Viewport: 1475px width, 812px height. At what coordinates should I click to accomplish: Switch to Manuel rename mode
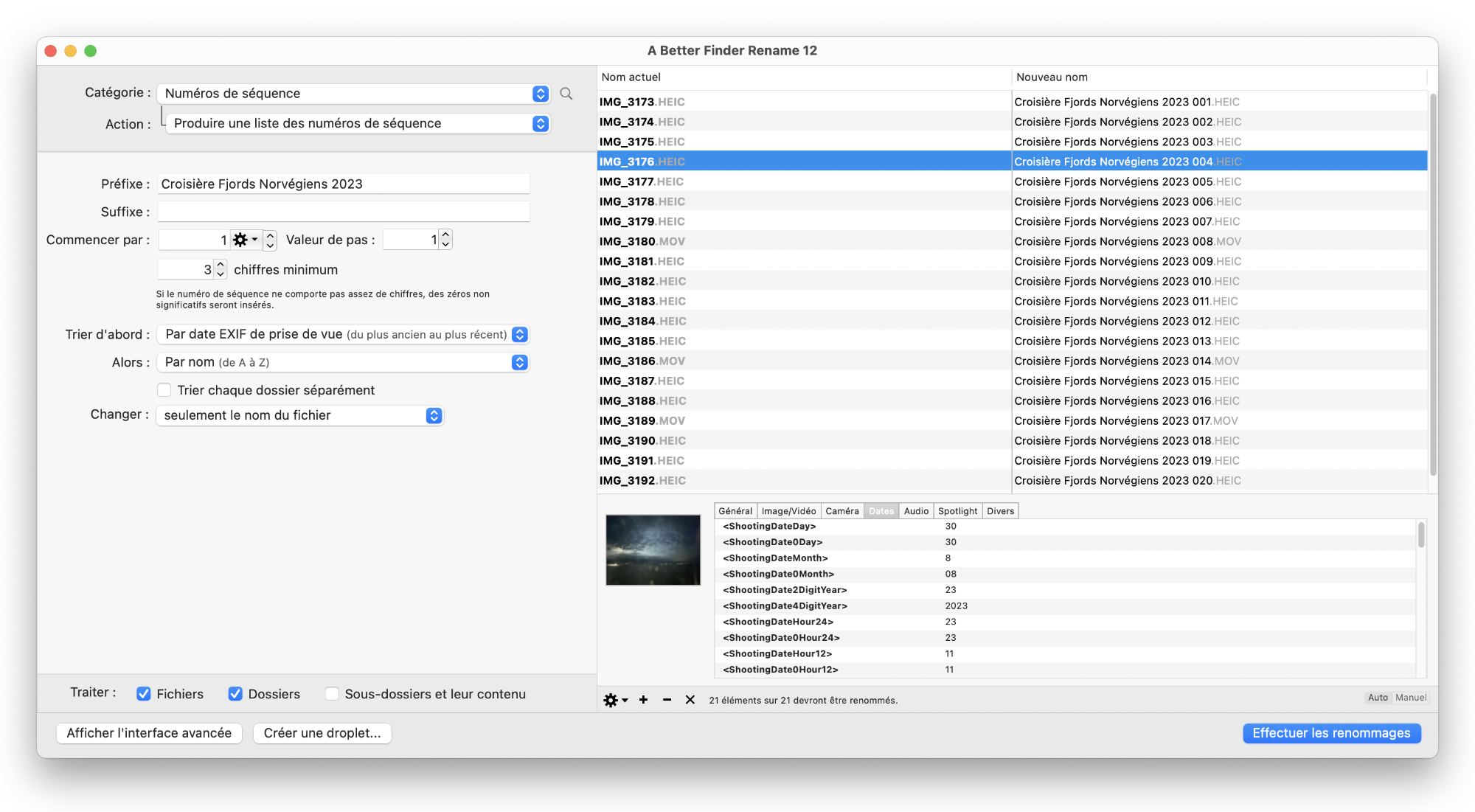(1410, 698)
